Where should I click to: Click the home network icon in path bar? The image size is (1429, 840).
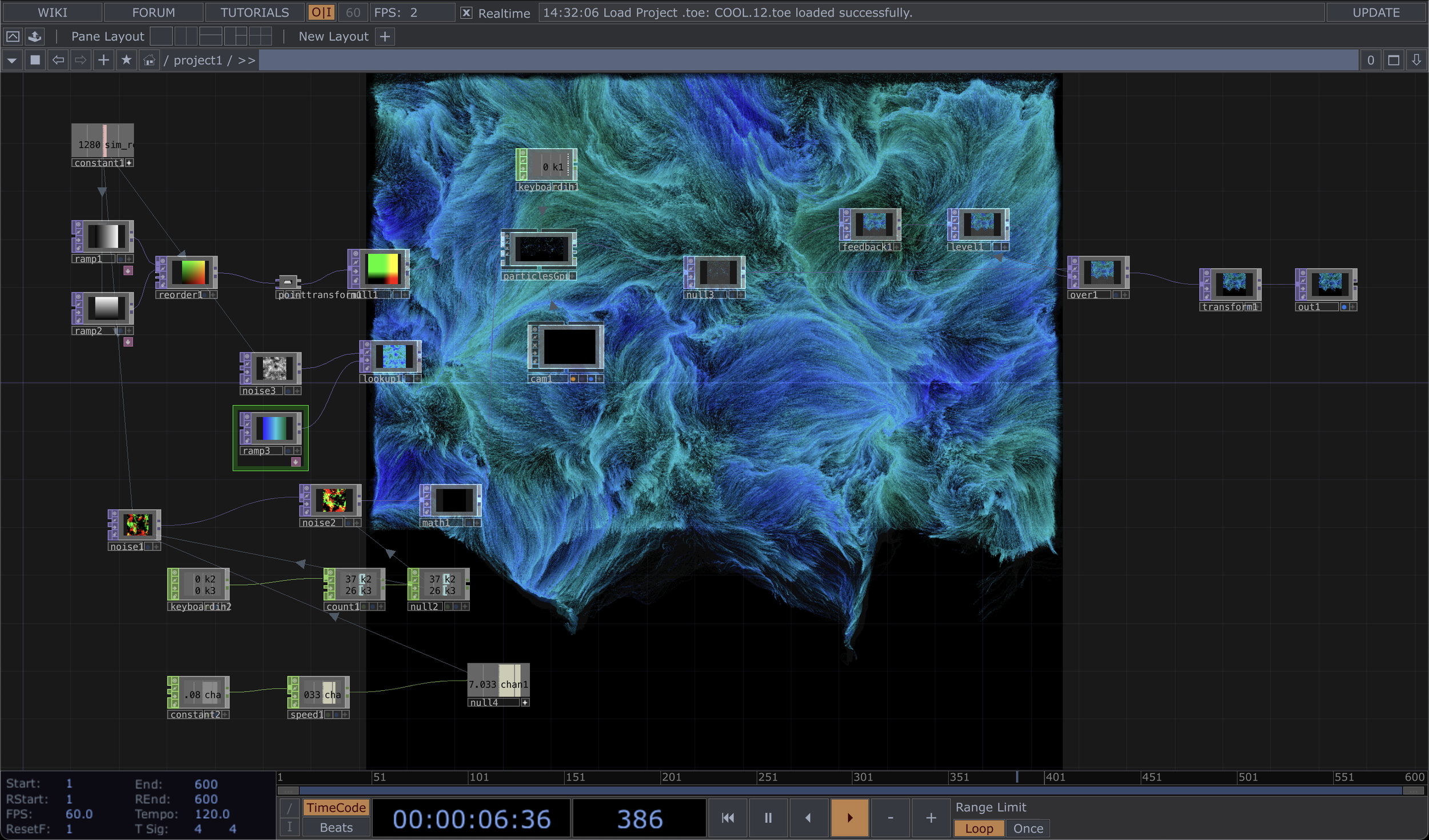tap(149, 60)
